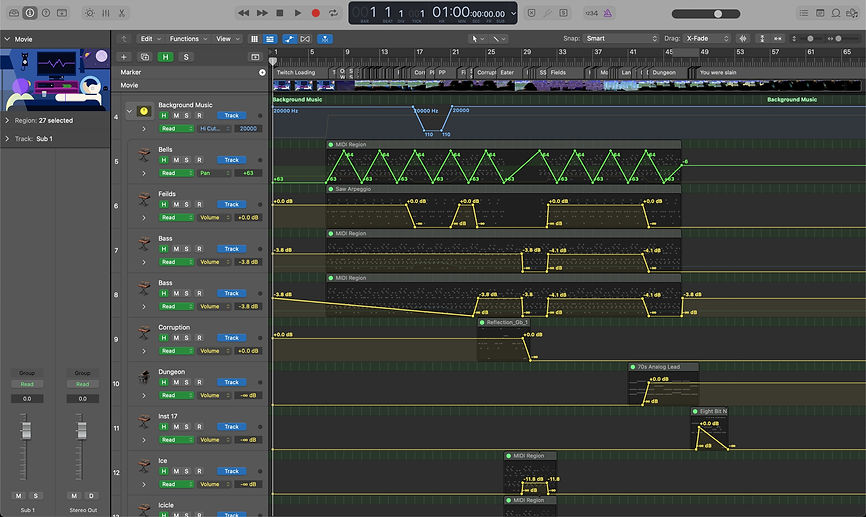Click the movie thumbnail preview
The width and height of the screenshot is (866, 517).
(x=55, y=80)
